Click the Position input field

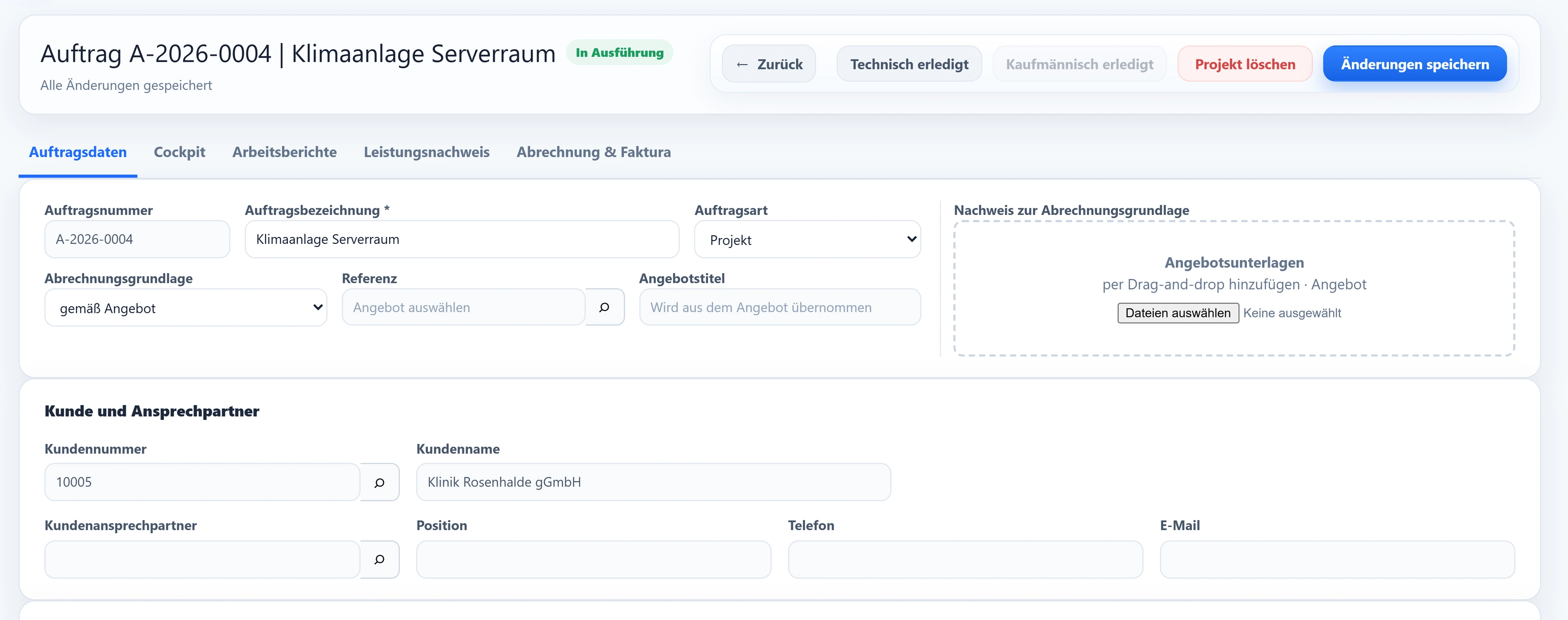tap(594, 559)
